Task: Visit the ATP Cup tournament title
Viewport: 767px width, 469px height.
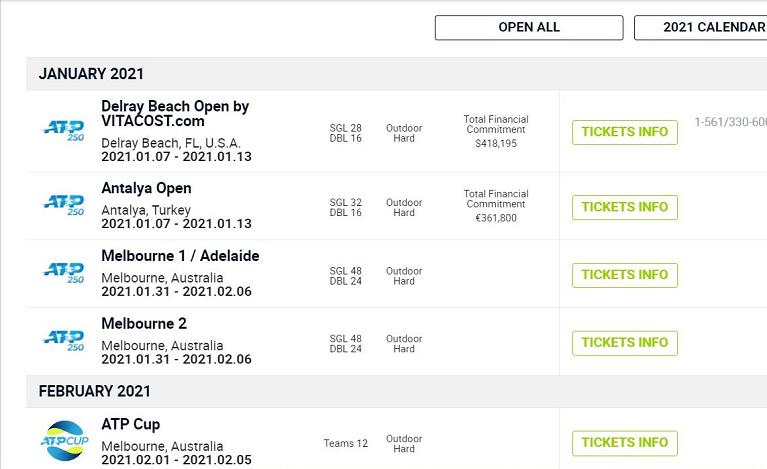Action: coord(130,424)
